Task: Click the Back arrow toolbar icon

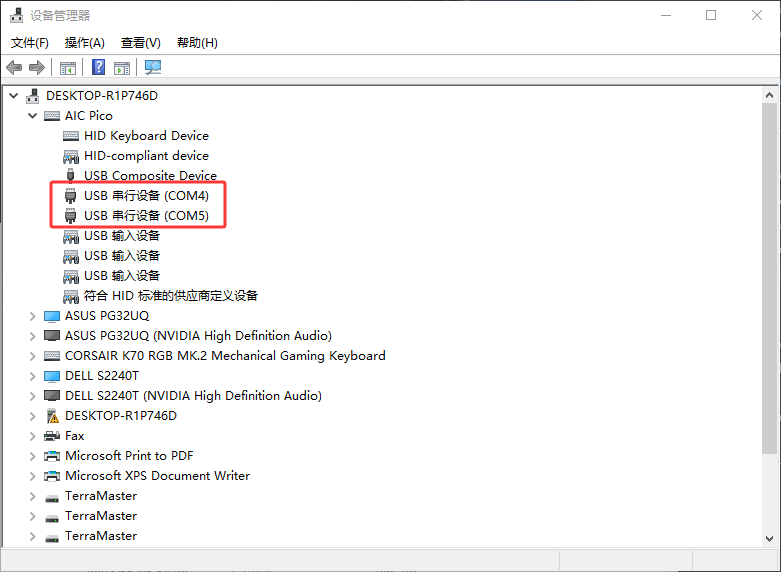Action: [14, 67]
